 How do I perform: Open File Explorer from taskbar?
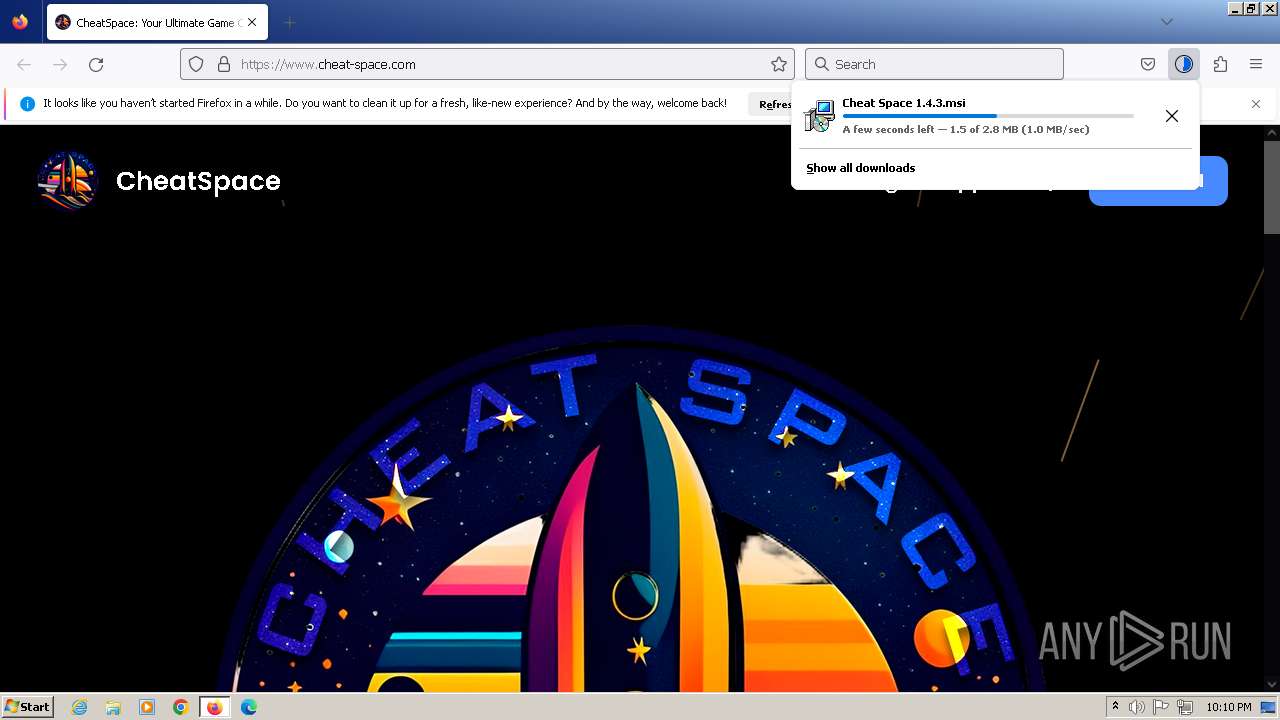[113, 707]
